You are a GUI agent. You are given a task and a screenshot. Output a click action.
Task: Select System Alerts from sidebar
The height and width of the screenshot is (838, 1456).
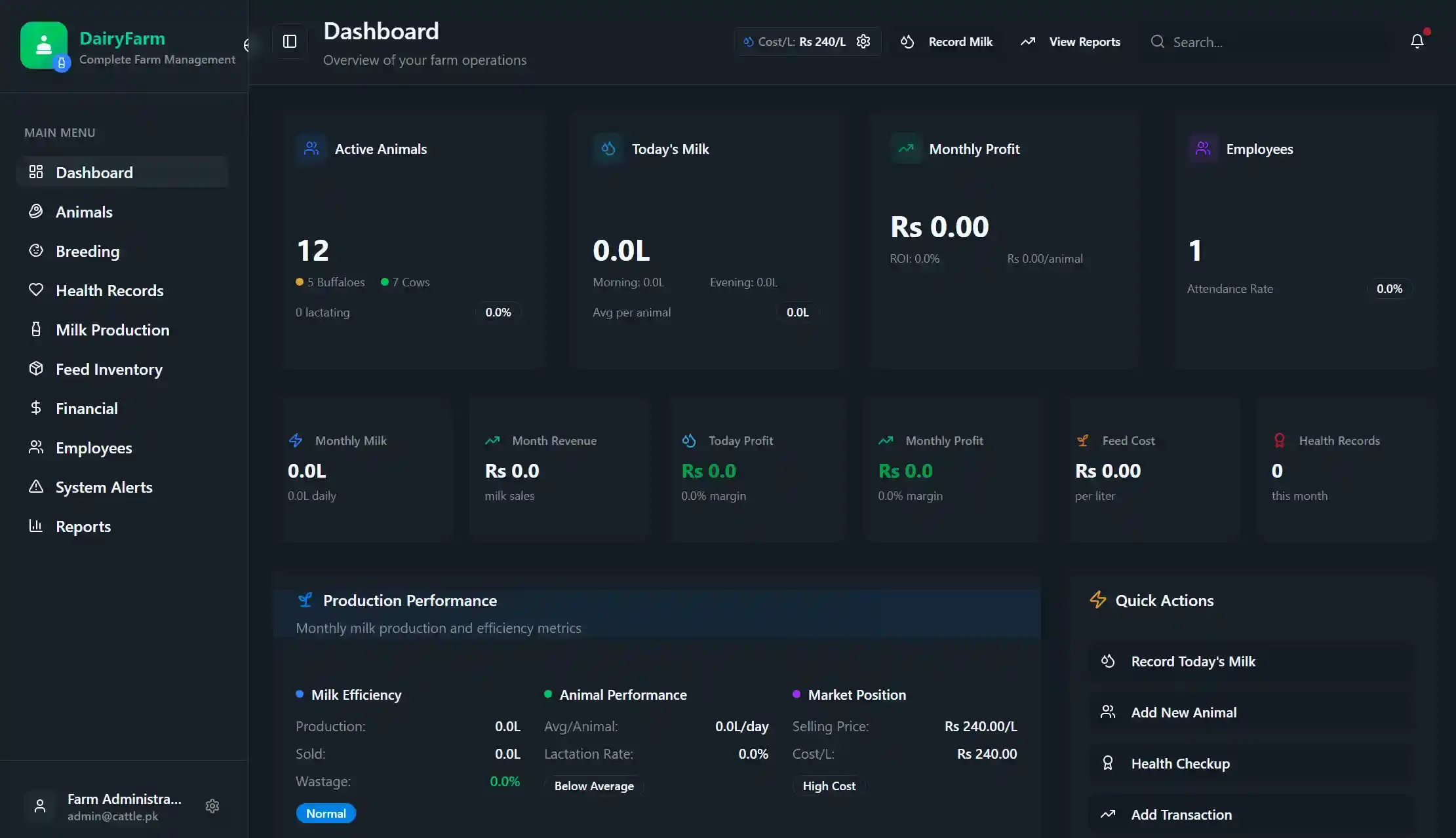pos(104,487)
